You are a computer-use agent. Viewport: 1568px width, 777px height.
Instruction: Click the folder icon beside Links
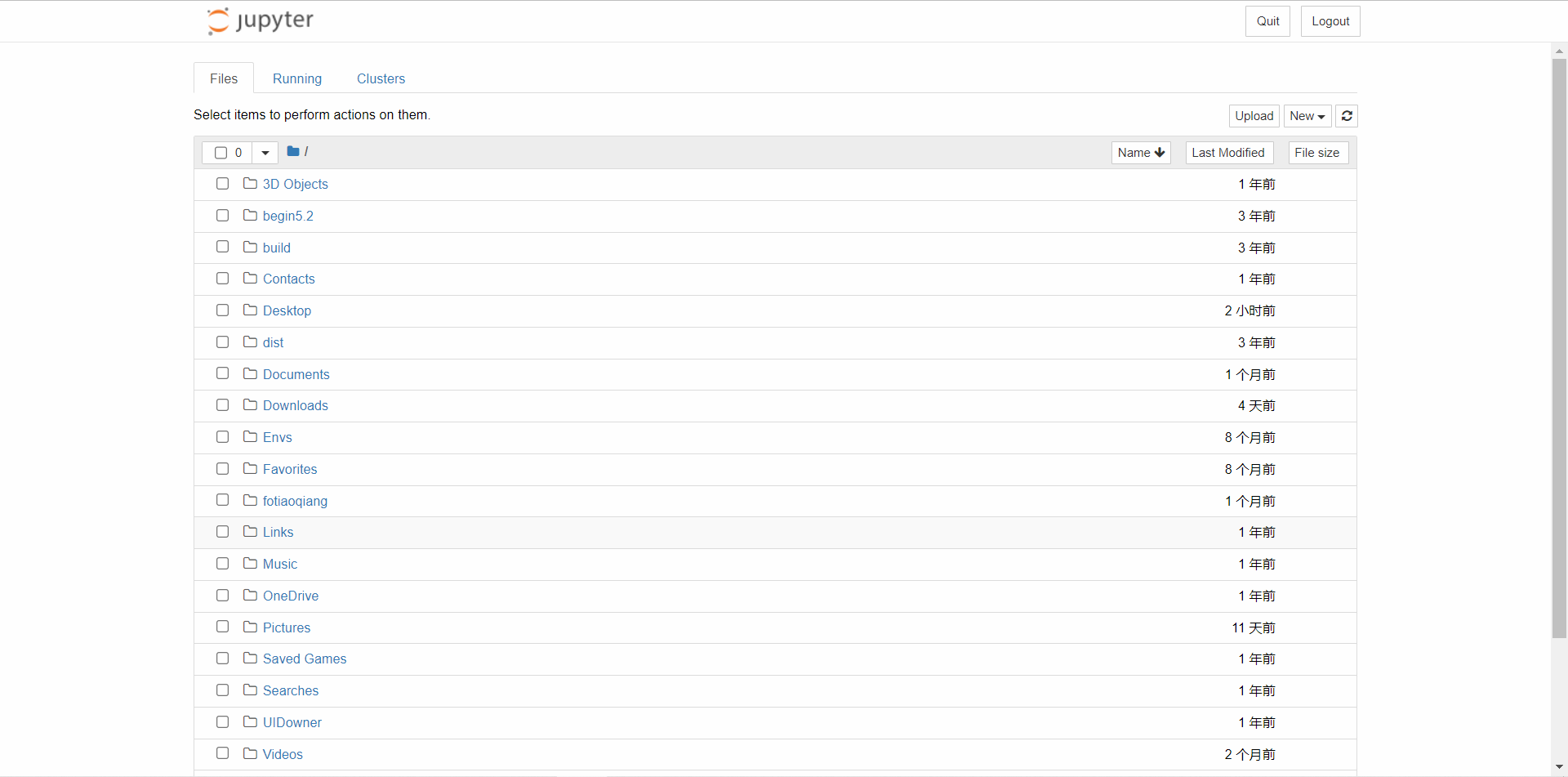(x=250, y=532)
